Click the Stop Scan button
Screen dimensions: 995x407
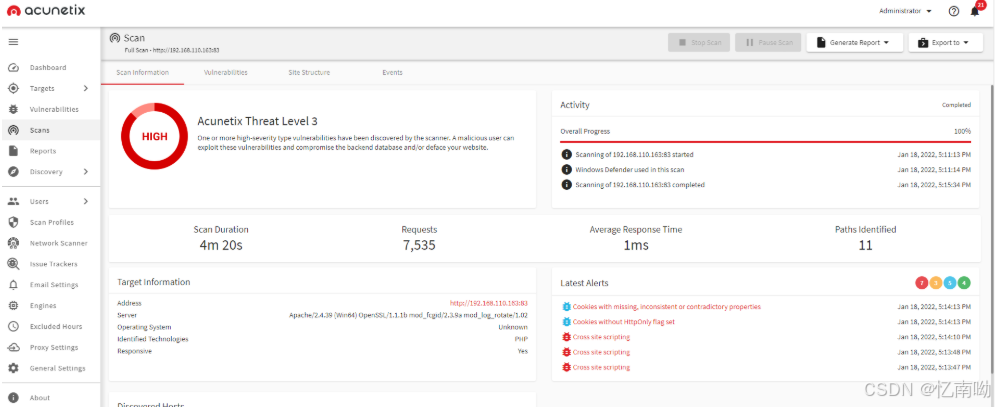(699, 43)
